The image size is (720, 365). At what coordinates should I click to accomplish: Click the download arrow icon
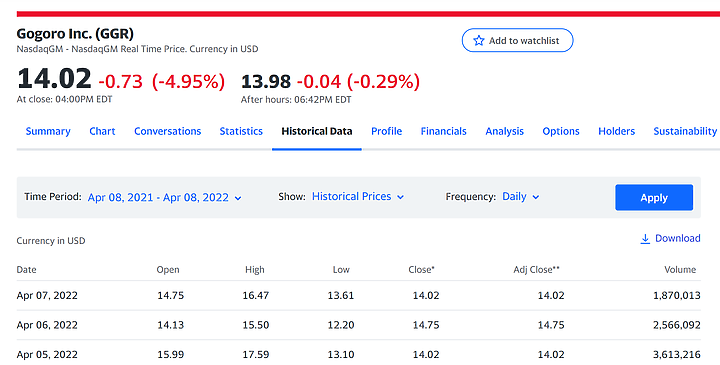645,239
